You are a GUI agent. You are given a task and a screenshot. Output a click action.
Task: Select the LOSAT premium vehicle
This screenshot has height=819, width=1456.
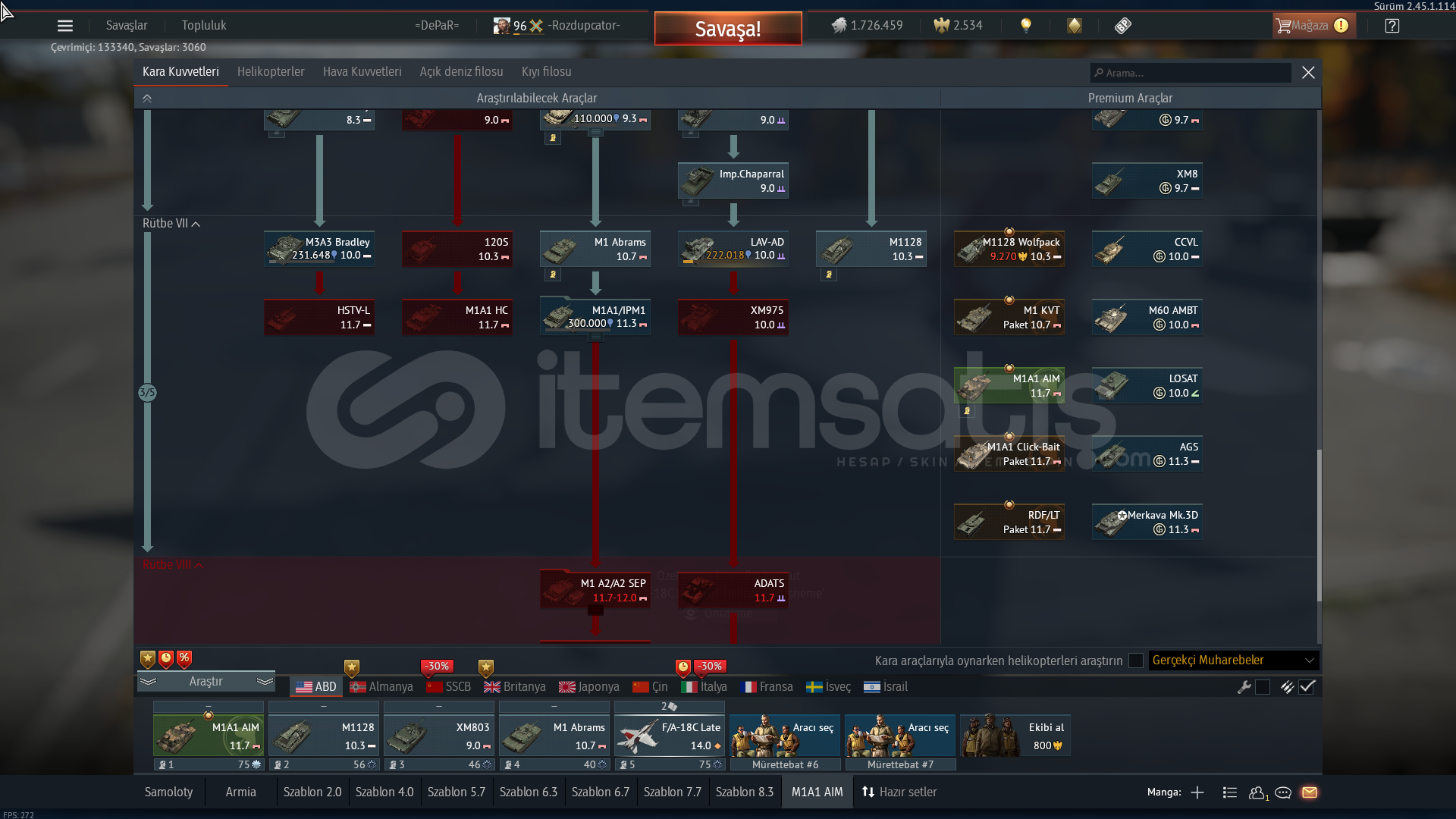pos(1147,385)
